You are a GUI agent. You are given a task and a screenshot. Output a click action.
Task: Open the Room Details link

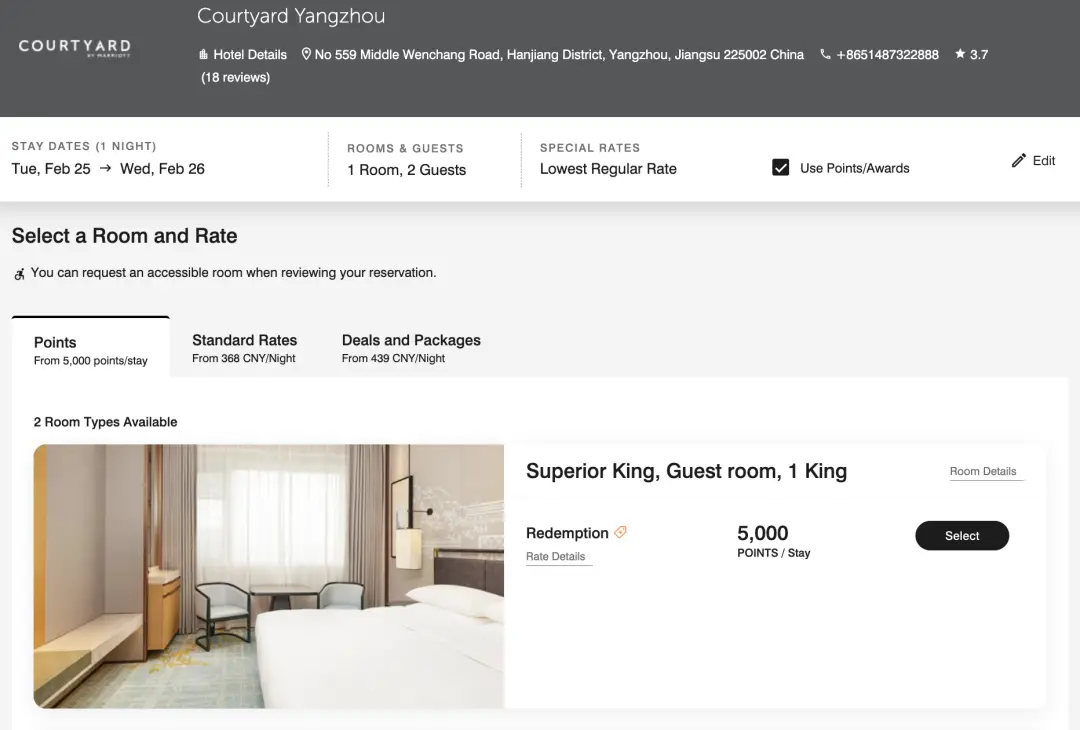[x=983, y=471]
